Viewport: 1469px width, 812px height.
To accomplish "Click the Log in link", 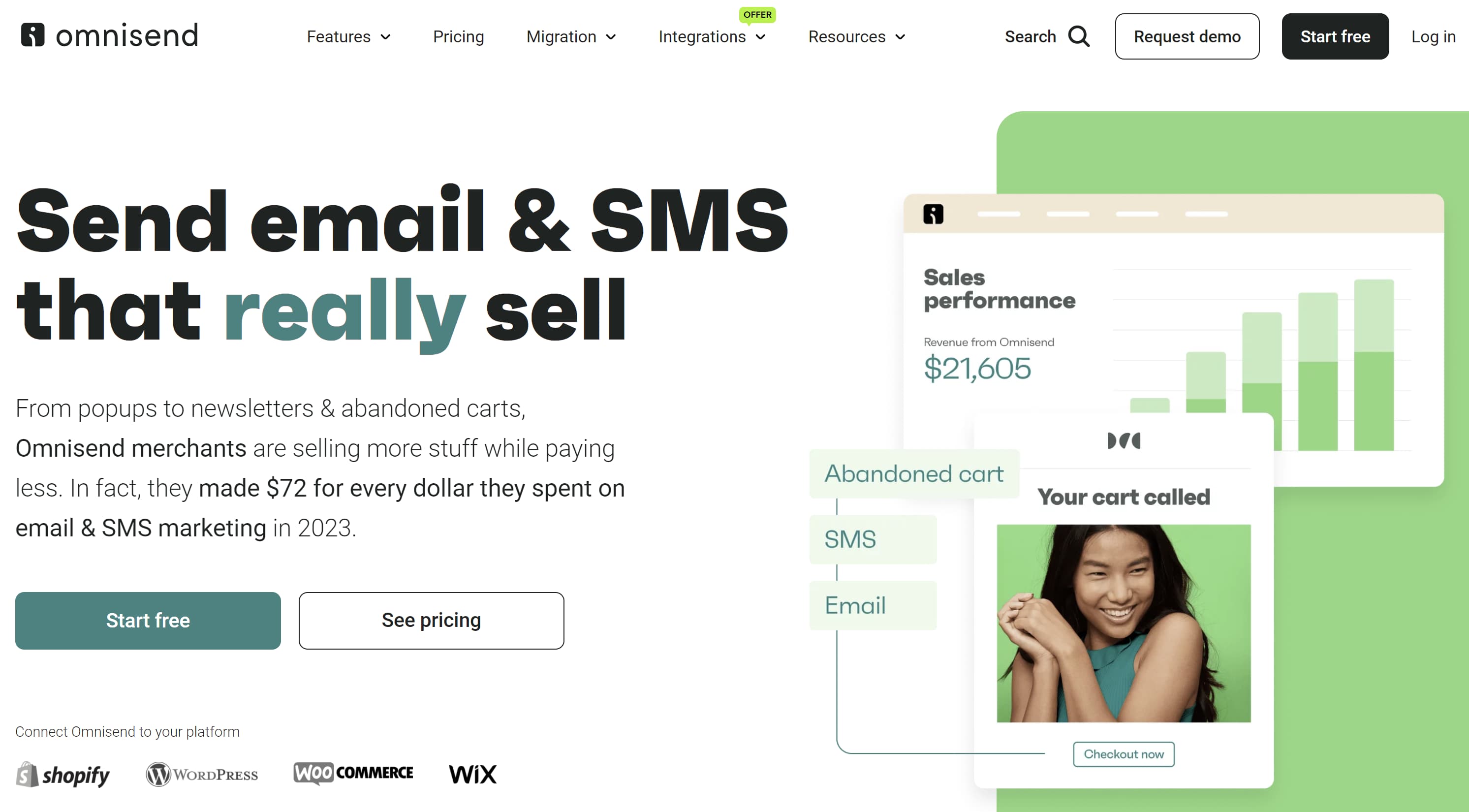I will pos(1433,37).
